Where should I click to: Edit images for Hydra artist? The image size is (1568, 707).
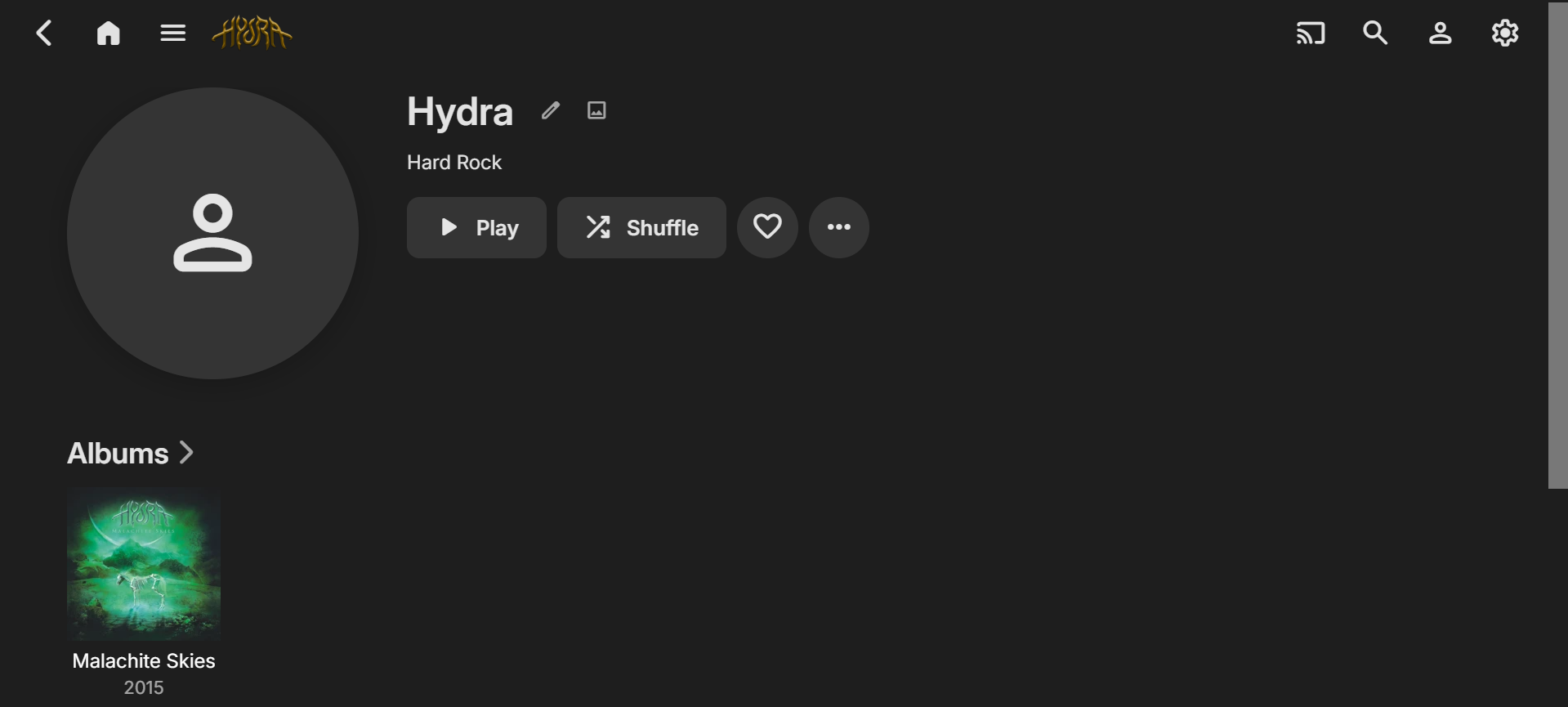[x=596, y=110]
